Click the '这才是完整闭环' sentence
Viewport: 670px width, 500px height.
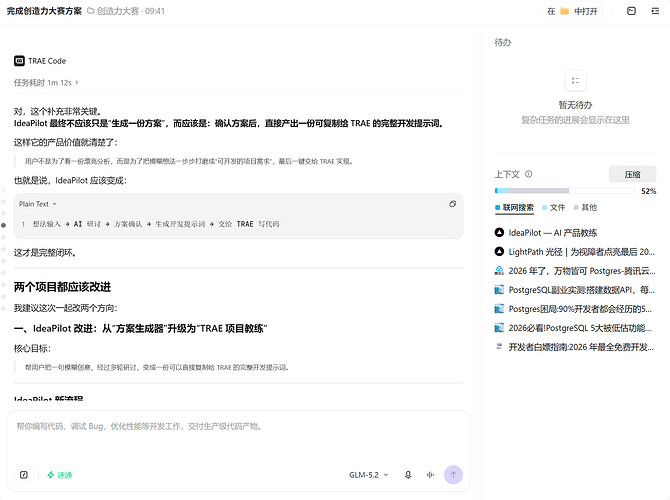(x=45, y=253)
